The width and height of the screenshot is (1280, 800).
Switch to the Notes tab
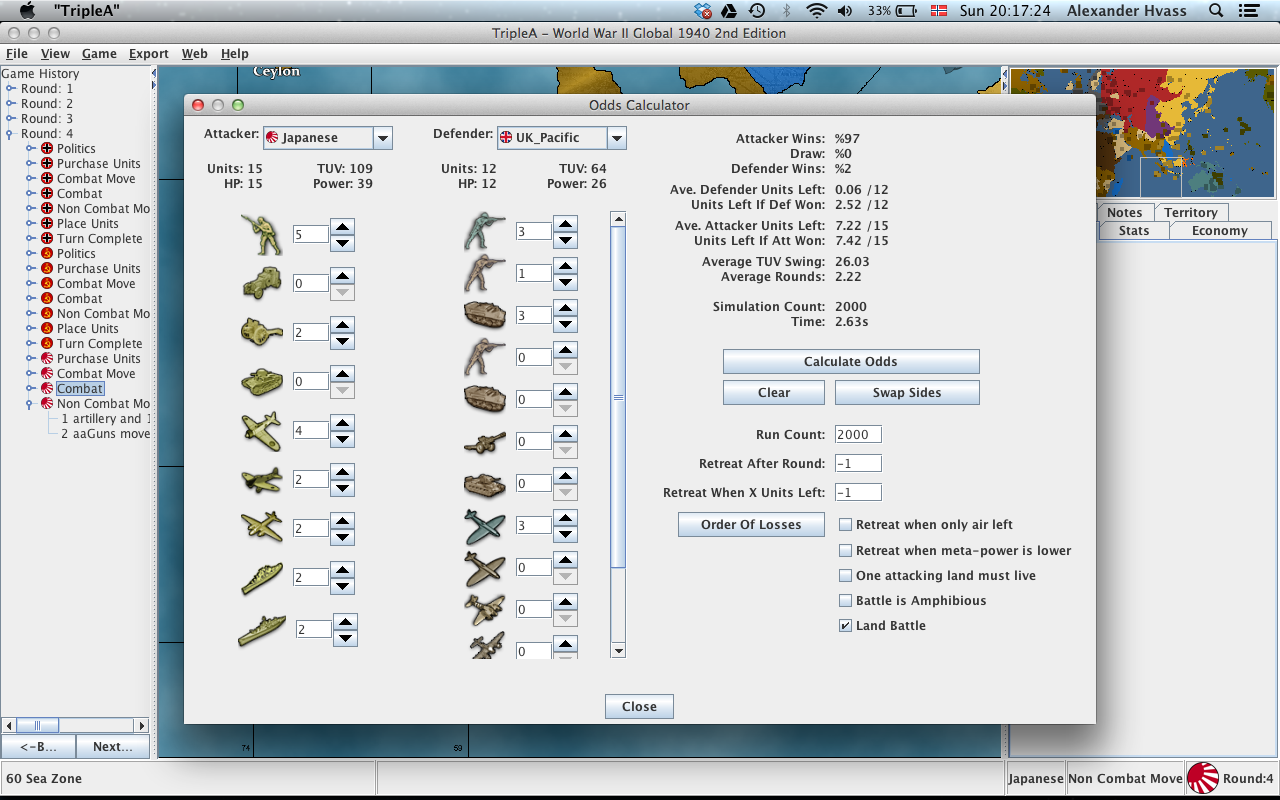click(1124, 212)
